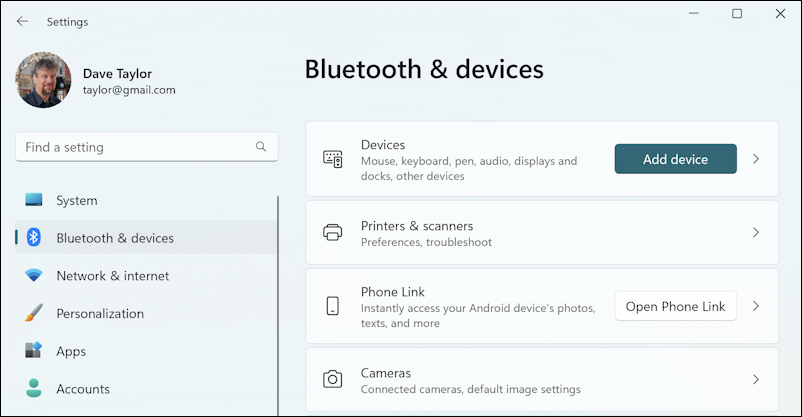This screenshot has width=802, height=417.
Task: Click Dave Taylor's profile picture
Action: pyautogui.click(x=43, y=80)
